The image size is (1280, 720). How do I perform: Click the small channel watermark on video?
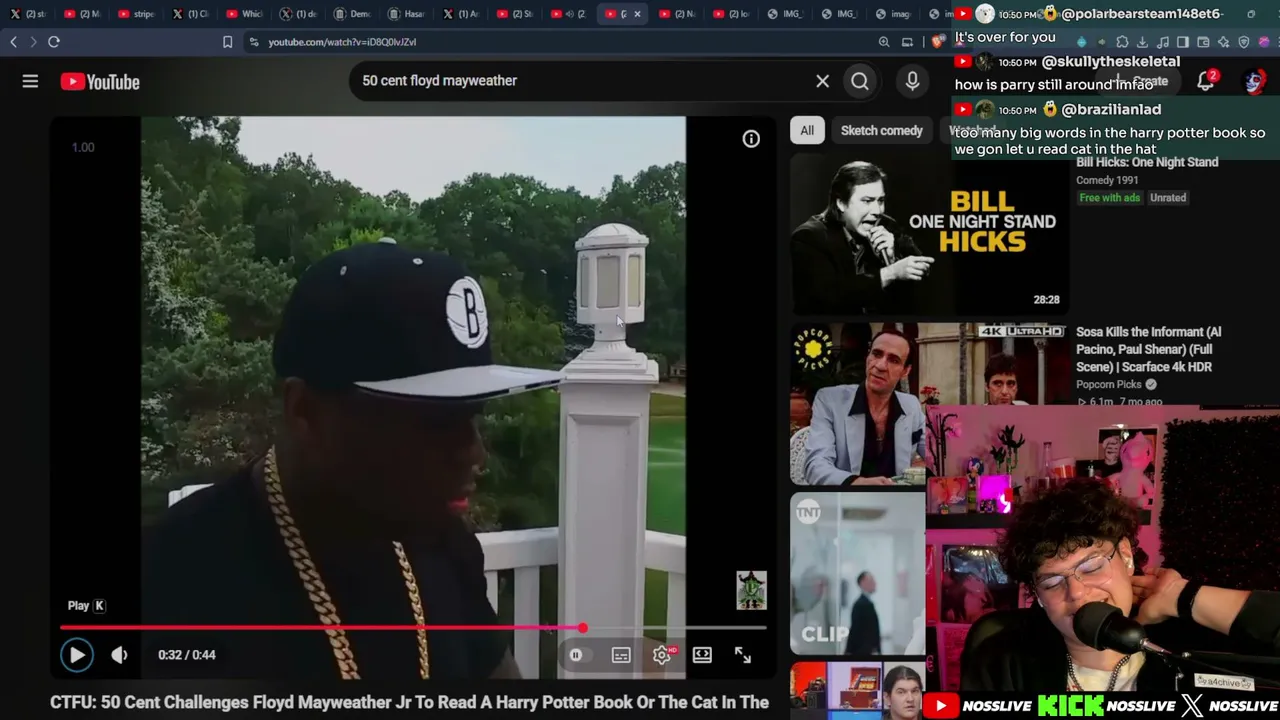point(751,591)
